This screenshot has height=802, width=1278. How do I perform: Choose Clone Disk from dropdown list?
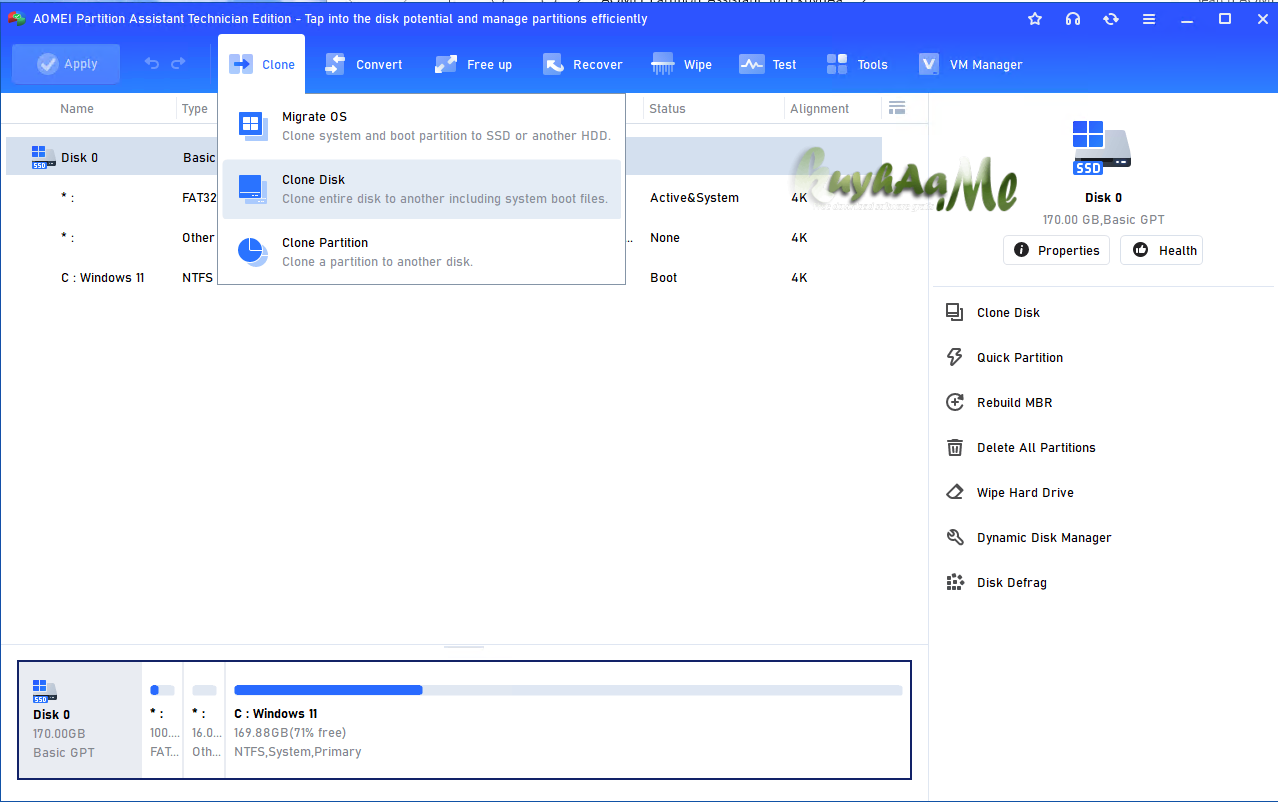[x=422, y=189]
